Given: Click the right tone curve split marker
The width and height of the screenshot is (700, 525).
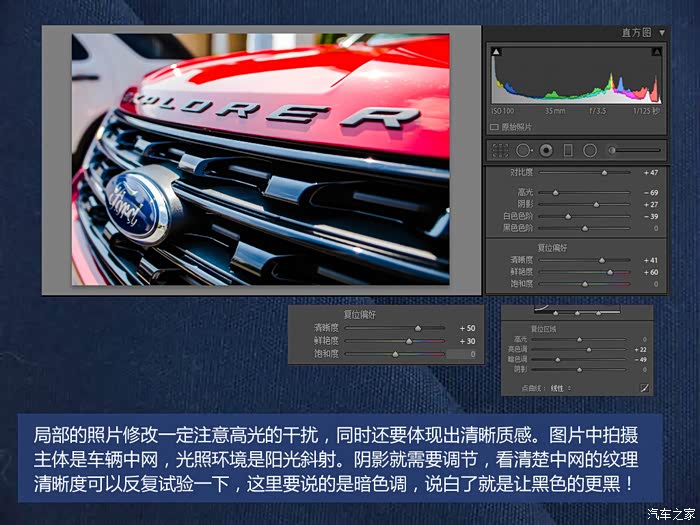Looking at the screenshot, I should pyautogui.click(x=598, y=313).
